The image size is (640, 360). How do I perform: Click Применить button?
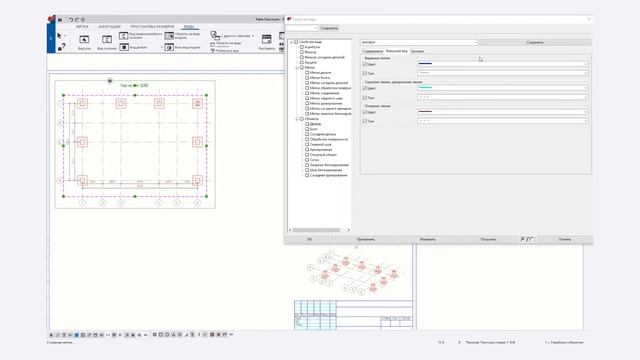(x=365, y=239)
